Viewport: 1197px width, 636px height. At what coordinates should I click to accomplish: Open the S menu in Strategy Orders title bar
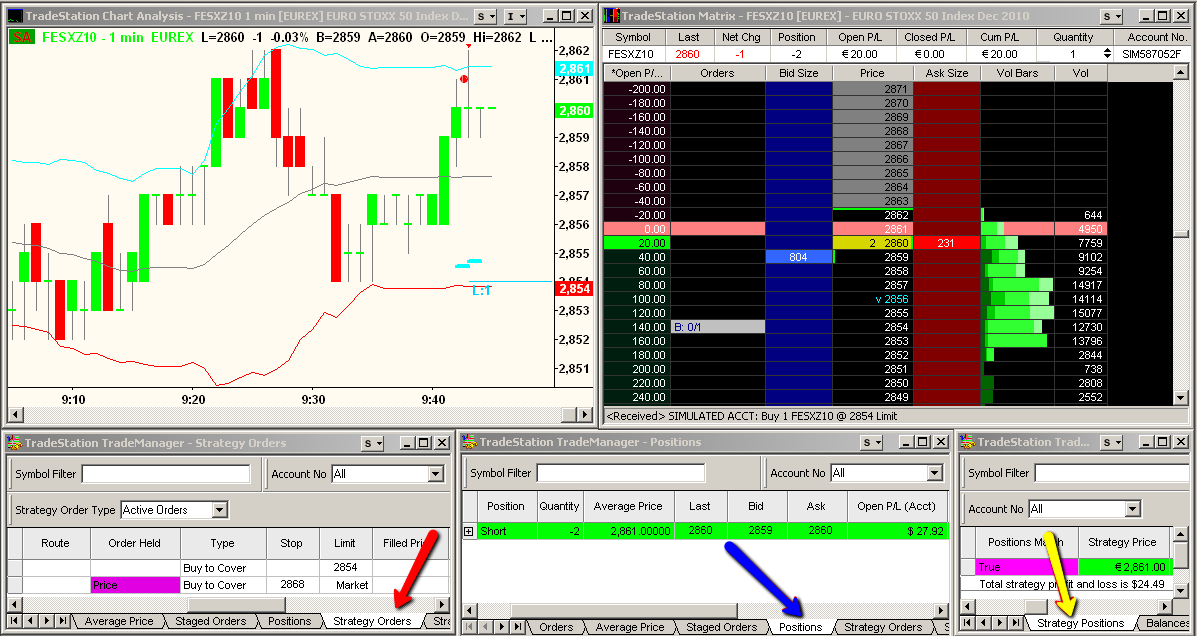tap(372, 443)
